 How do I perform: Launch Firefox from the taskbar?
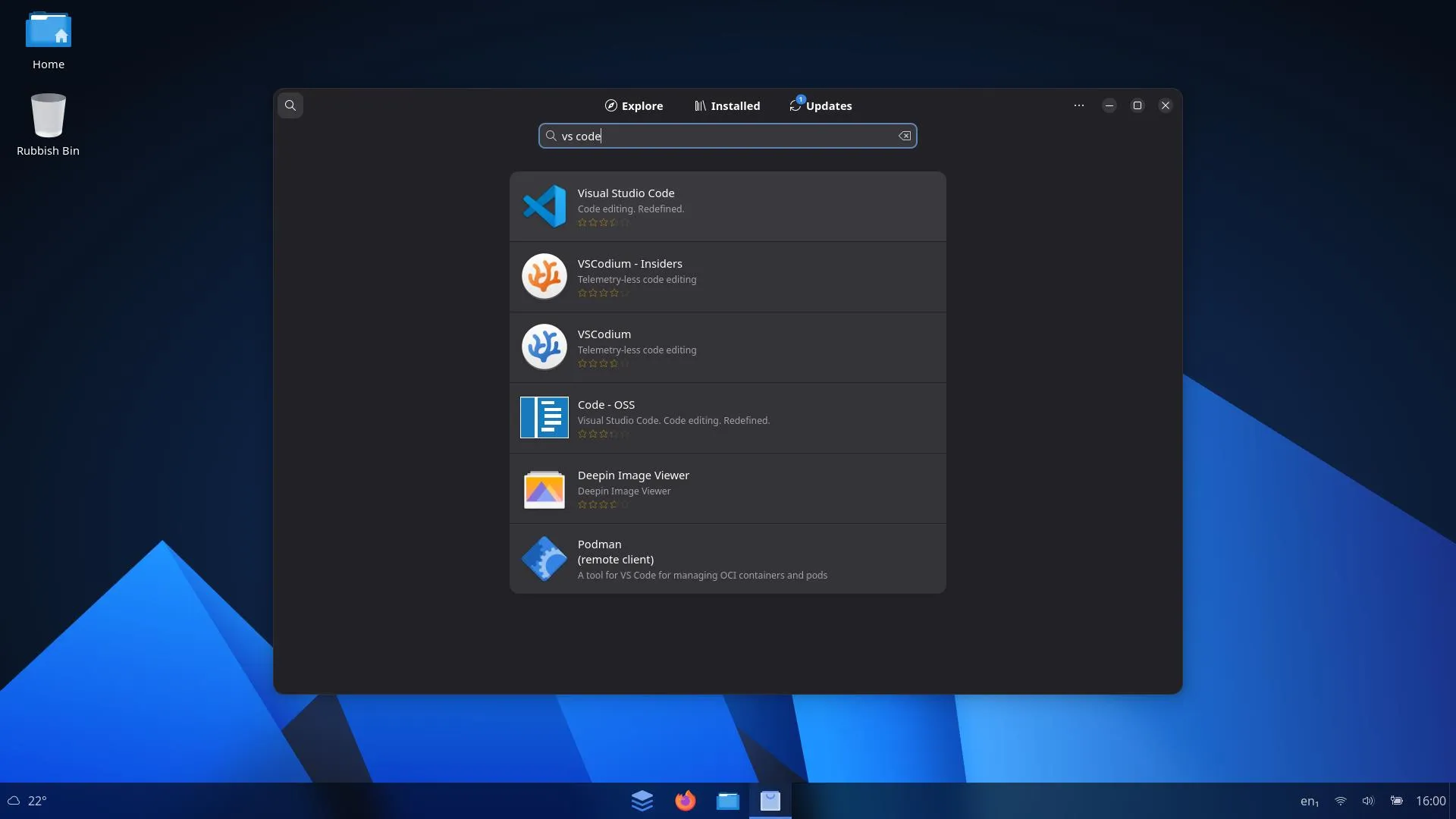click(x=686, y=801)
